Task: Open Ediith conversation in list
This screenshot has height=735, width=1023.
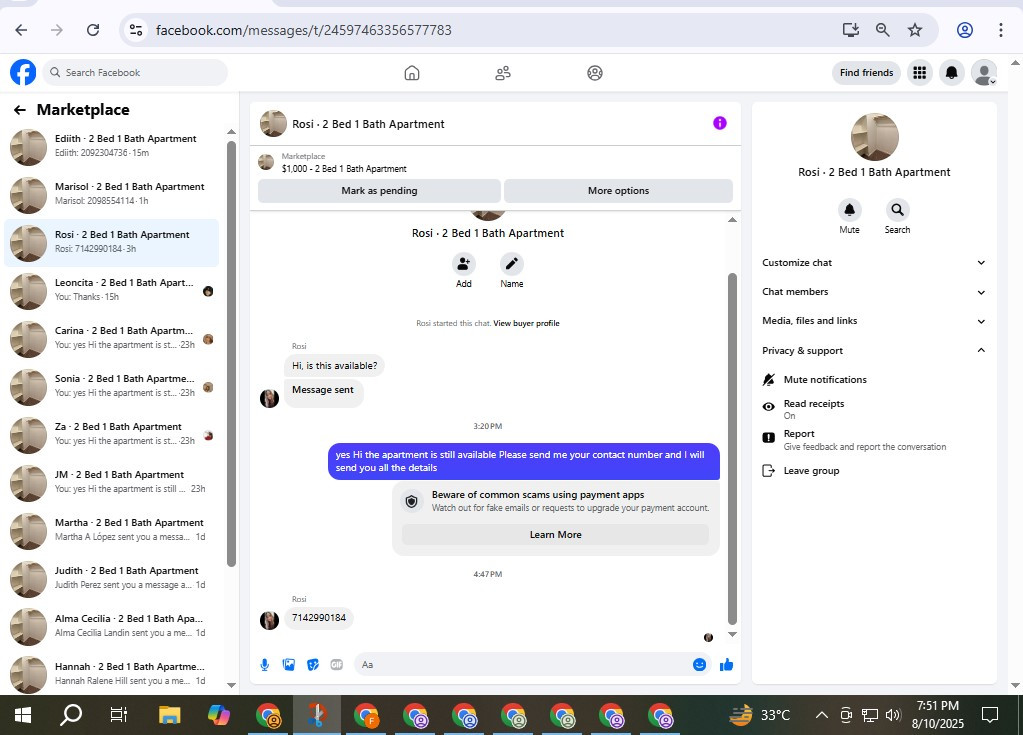Action: click(x=112, y=147)
